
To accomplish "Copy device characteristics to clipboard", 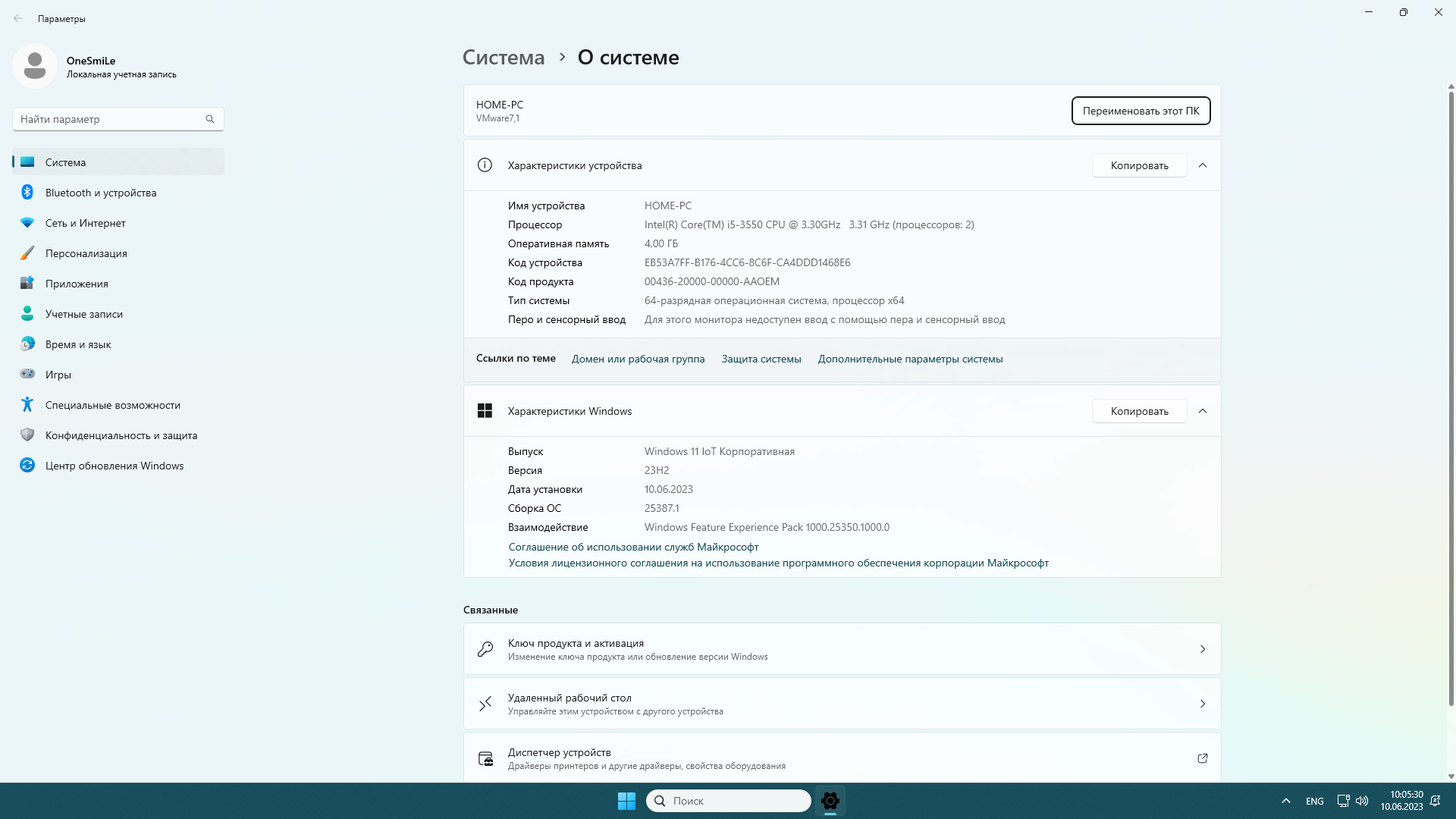I will click(1139, 165).
